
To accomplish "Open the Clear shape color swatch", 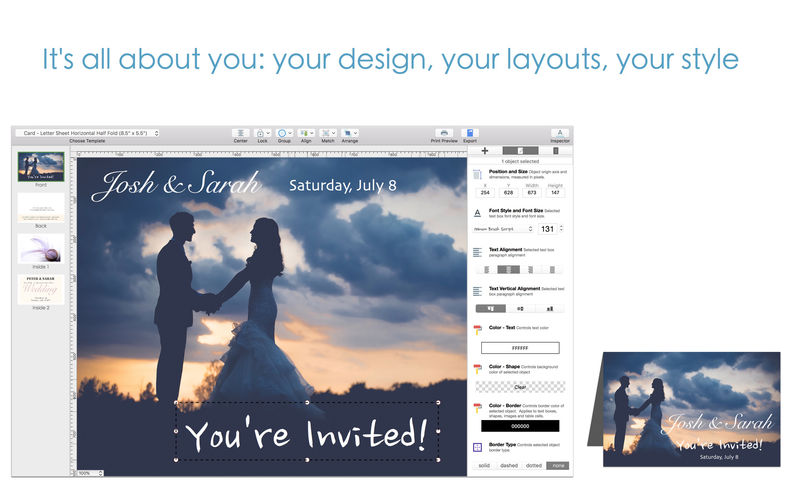I will (520, 387).
